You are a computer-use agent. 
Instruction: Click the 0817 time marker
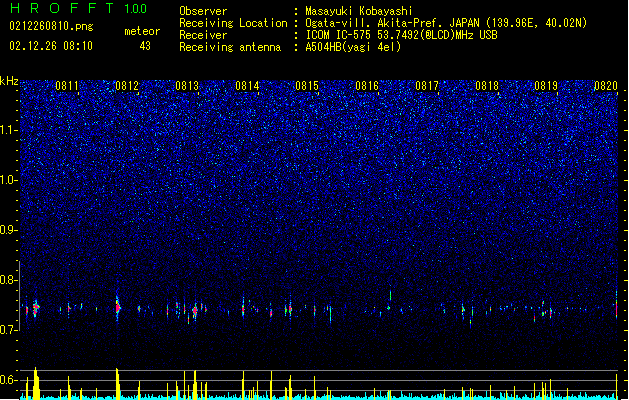coord(427,86)
